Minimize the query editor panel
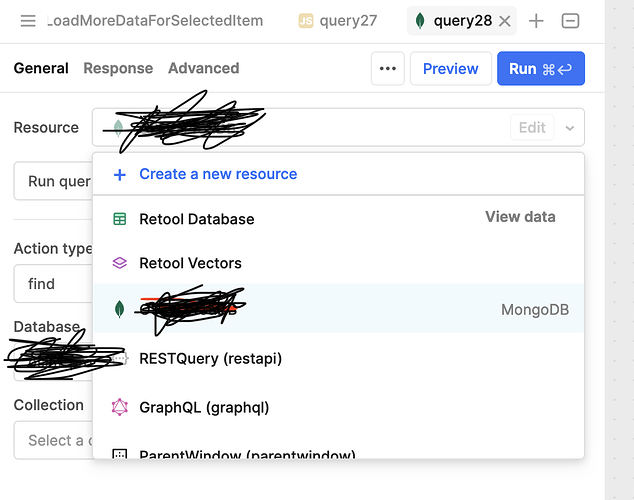 click(570, 21)
